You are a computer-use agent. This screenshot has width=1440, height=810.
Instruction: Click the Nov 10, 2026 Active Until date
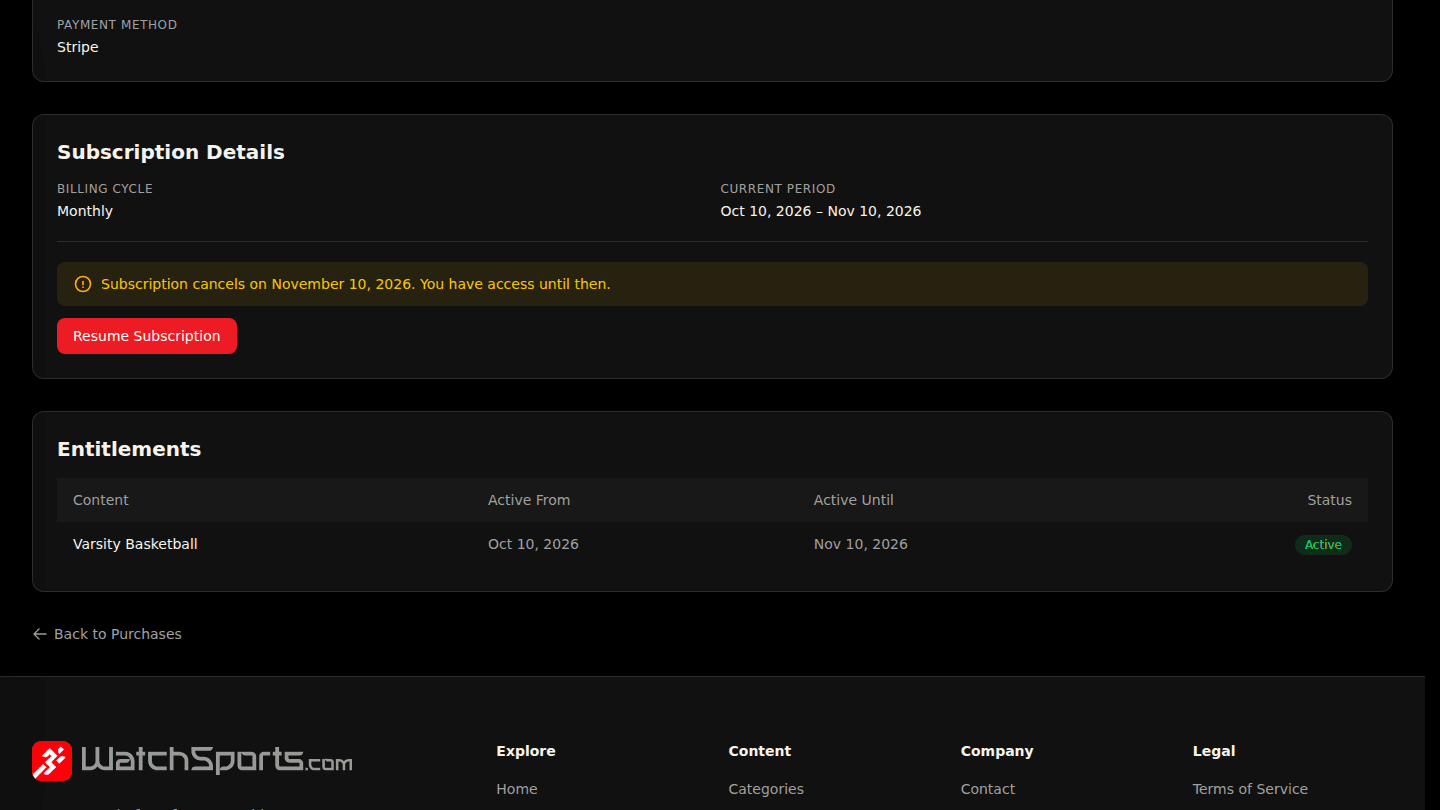point(861,544)
